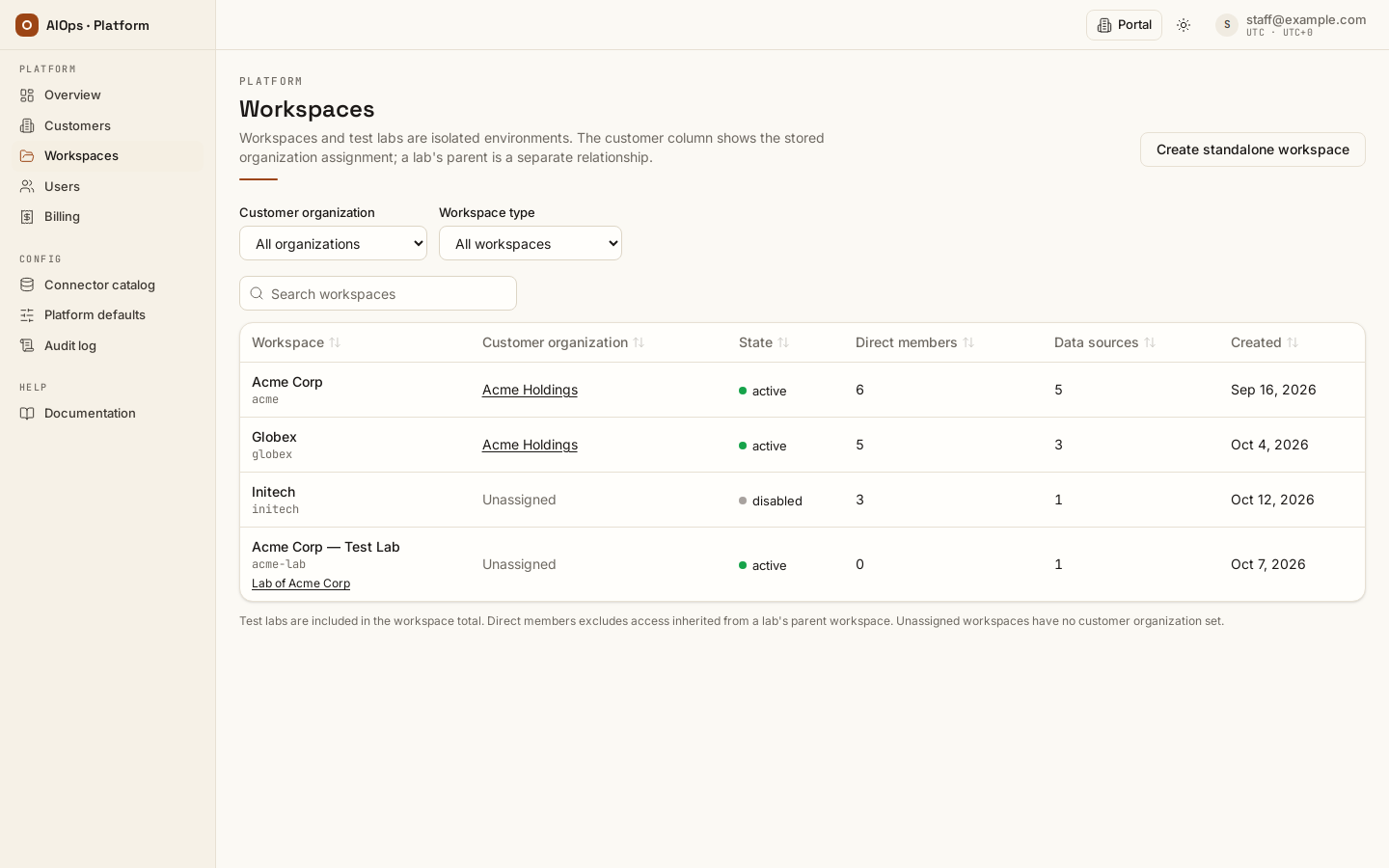1389x868 pixels.
Task: Select Acme Corp — Test Lab name
Action: 325,547
